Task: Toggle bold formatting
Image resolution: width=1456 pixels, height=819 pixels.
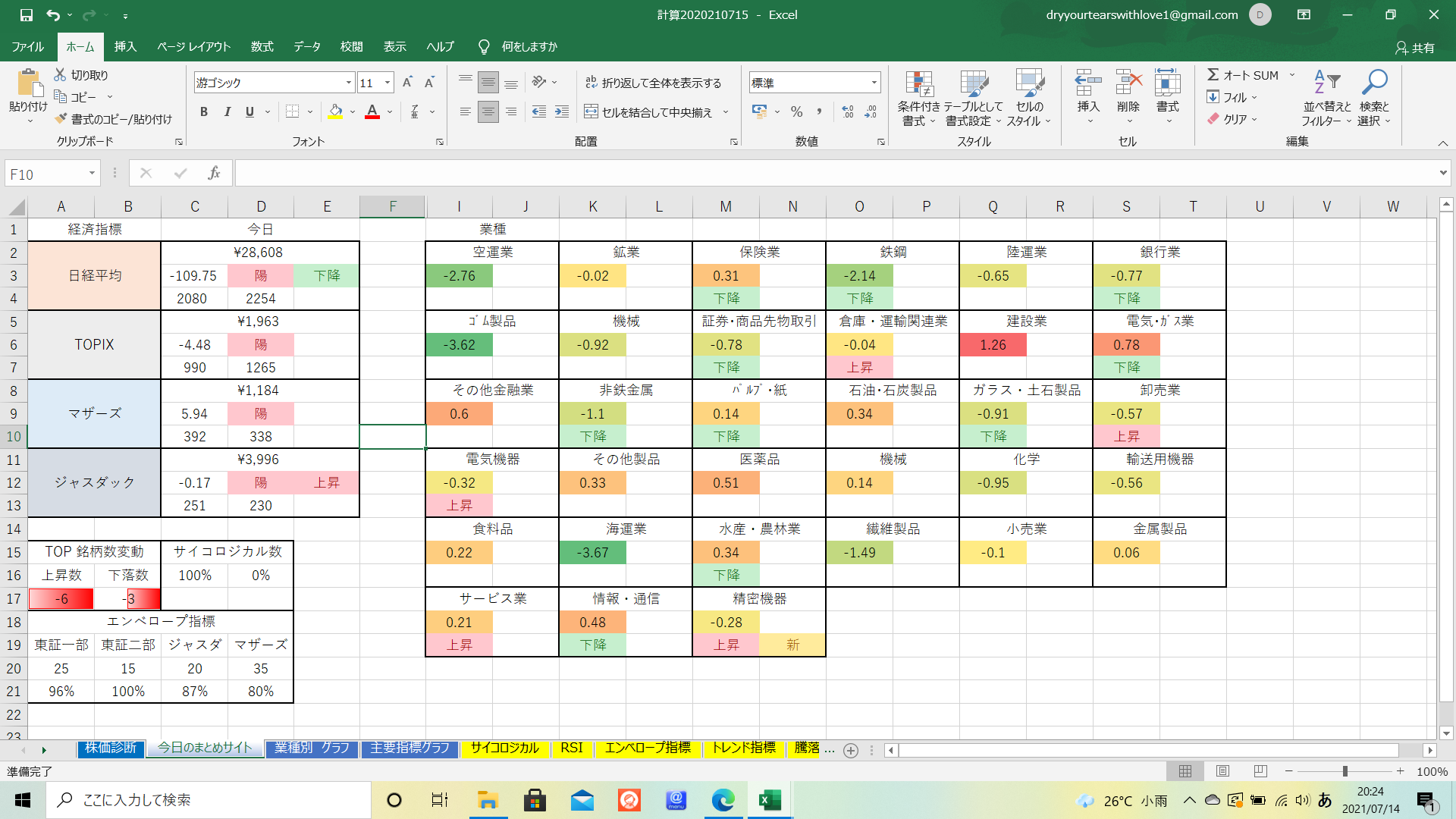Action: [x=203, y=112]
